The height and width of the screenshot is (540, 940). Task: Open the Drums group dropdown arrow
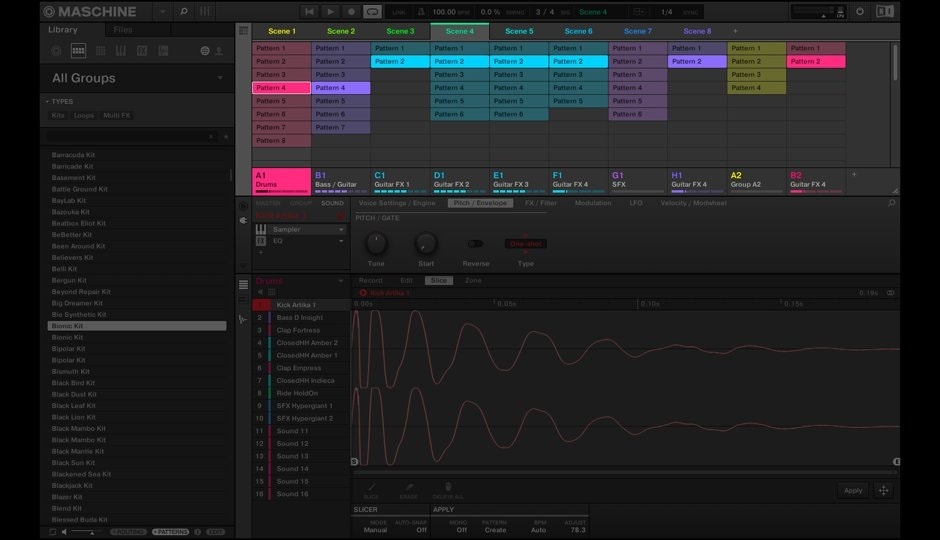tap(341, 281)
